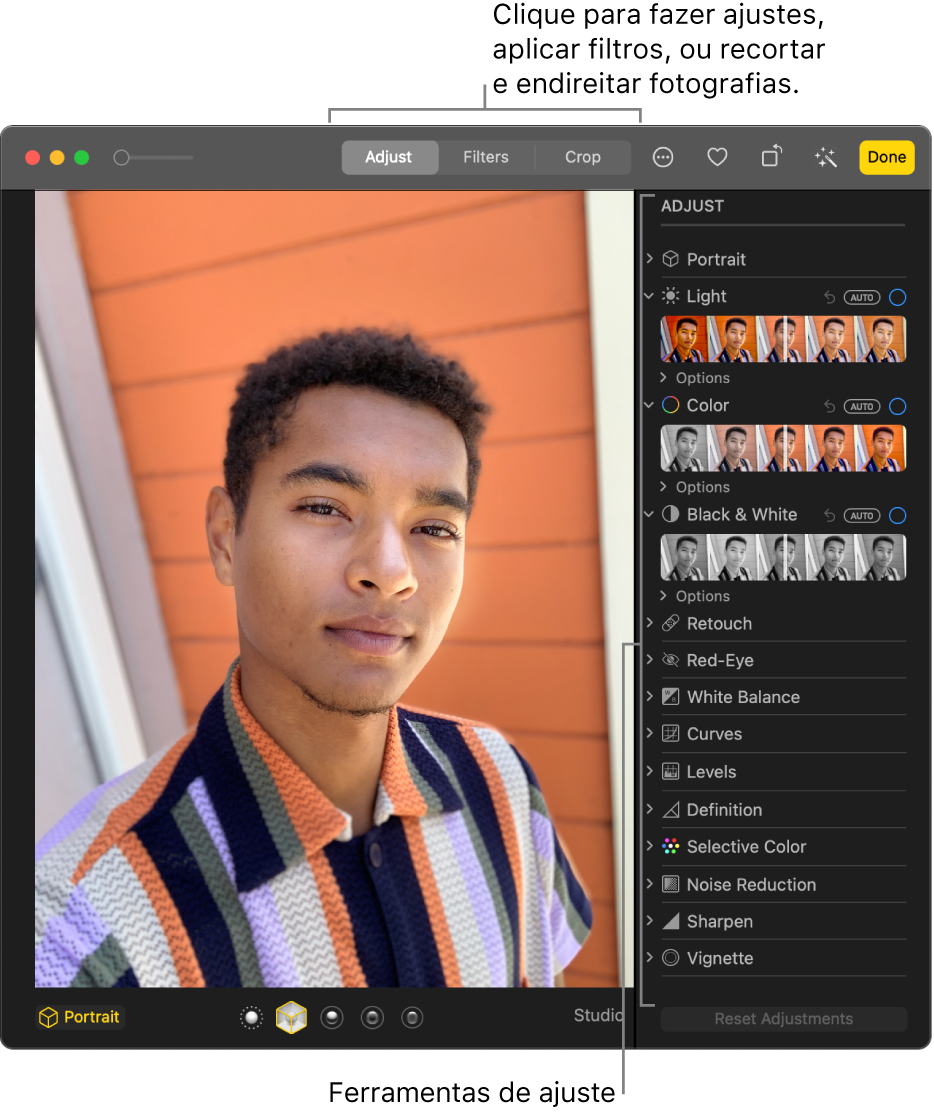Click the Light sun icon
The width and height of the screenshot is (934, 1115).
[670, 297]
